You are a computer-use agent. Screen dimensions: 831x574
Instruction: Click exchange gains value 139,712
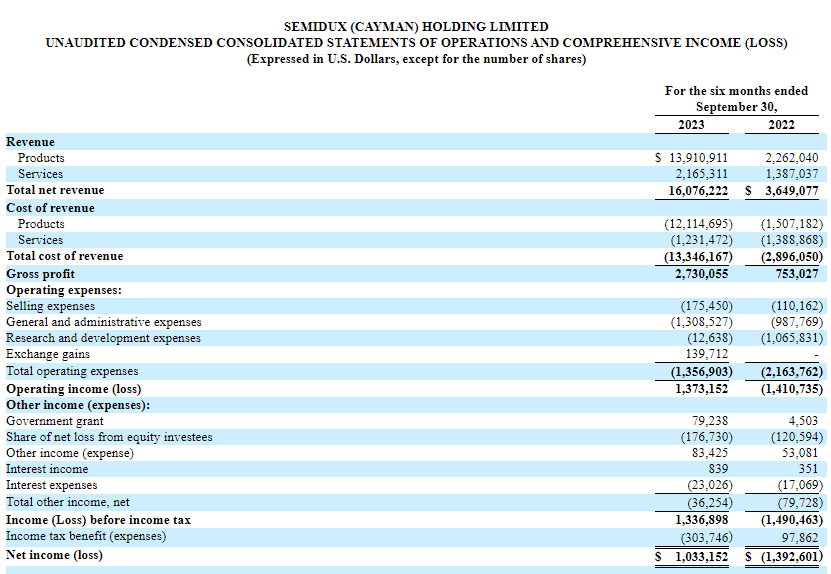pos(707,354)
